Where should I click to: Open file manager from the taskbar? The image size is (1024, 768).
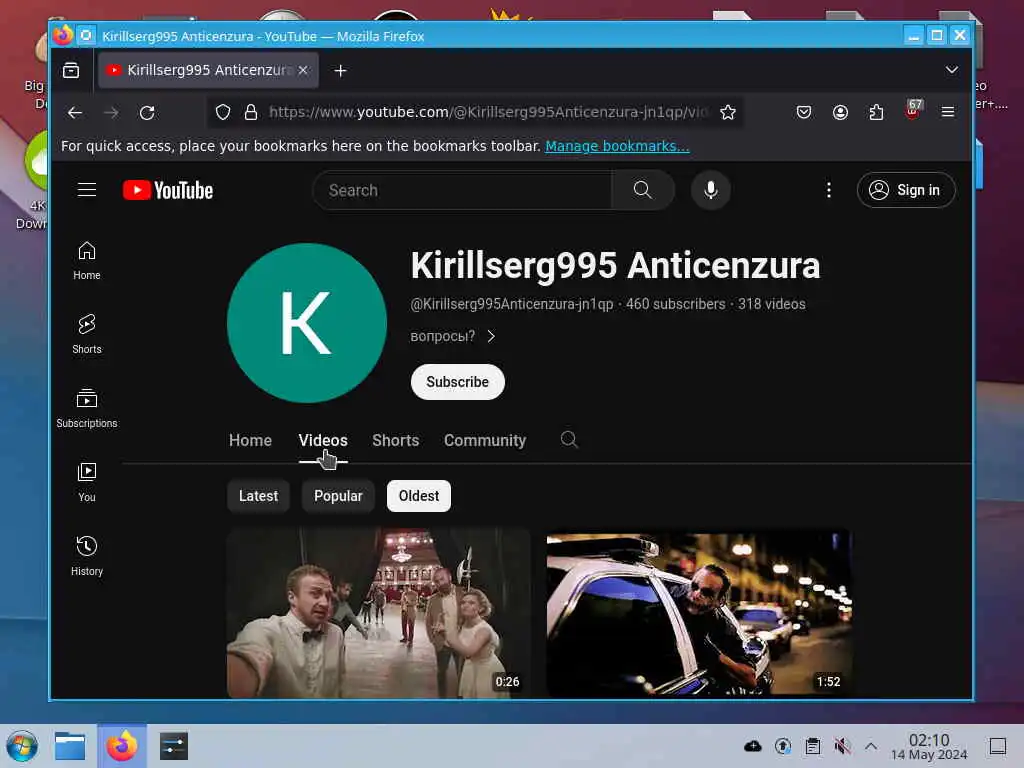[x=70, y=746]
